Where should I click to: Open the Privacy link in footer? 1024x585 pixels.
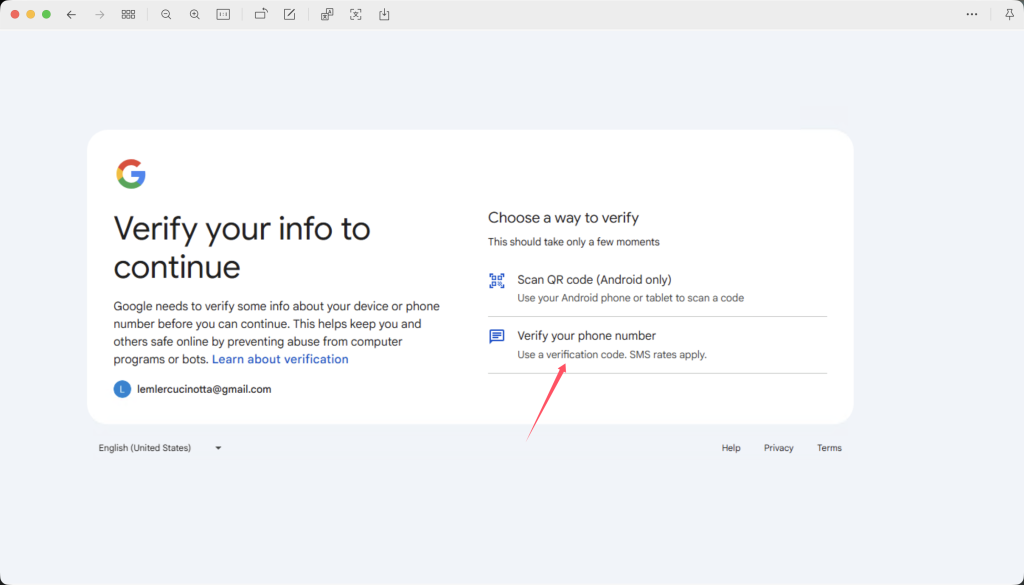point(778,448)
